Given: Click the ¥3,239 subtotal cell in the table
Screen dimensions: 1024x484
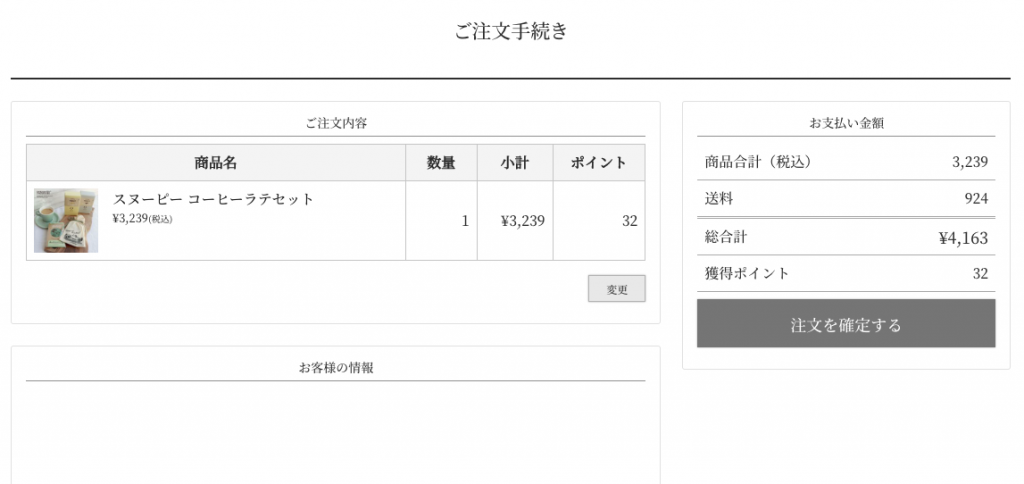Looking at the screenshot, I should click(x=522, y=221).
